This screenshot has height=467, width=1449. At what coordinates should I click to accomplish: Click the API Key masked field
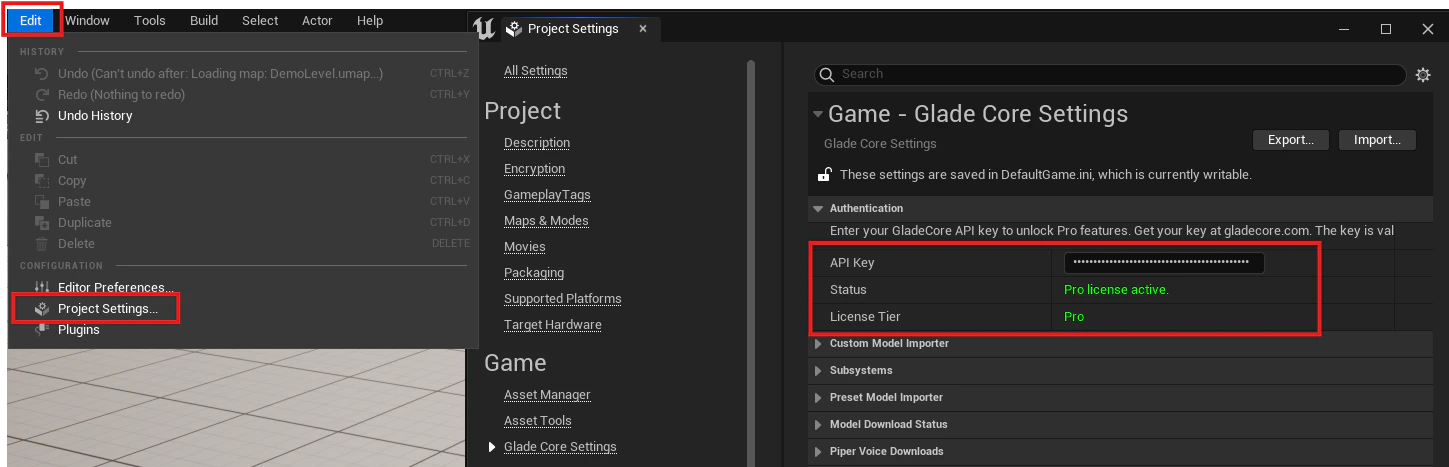[x=1164, y=263]
